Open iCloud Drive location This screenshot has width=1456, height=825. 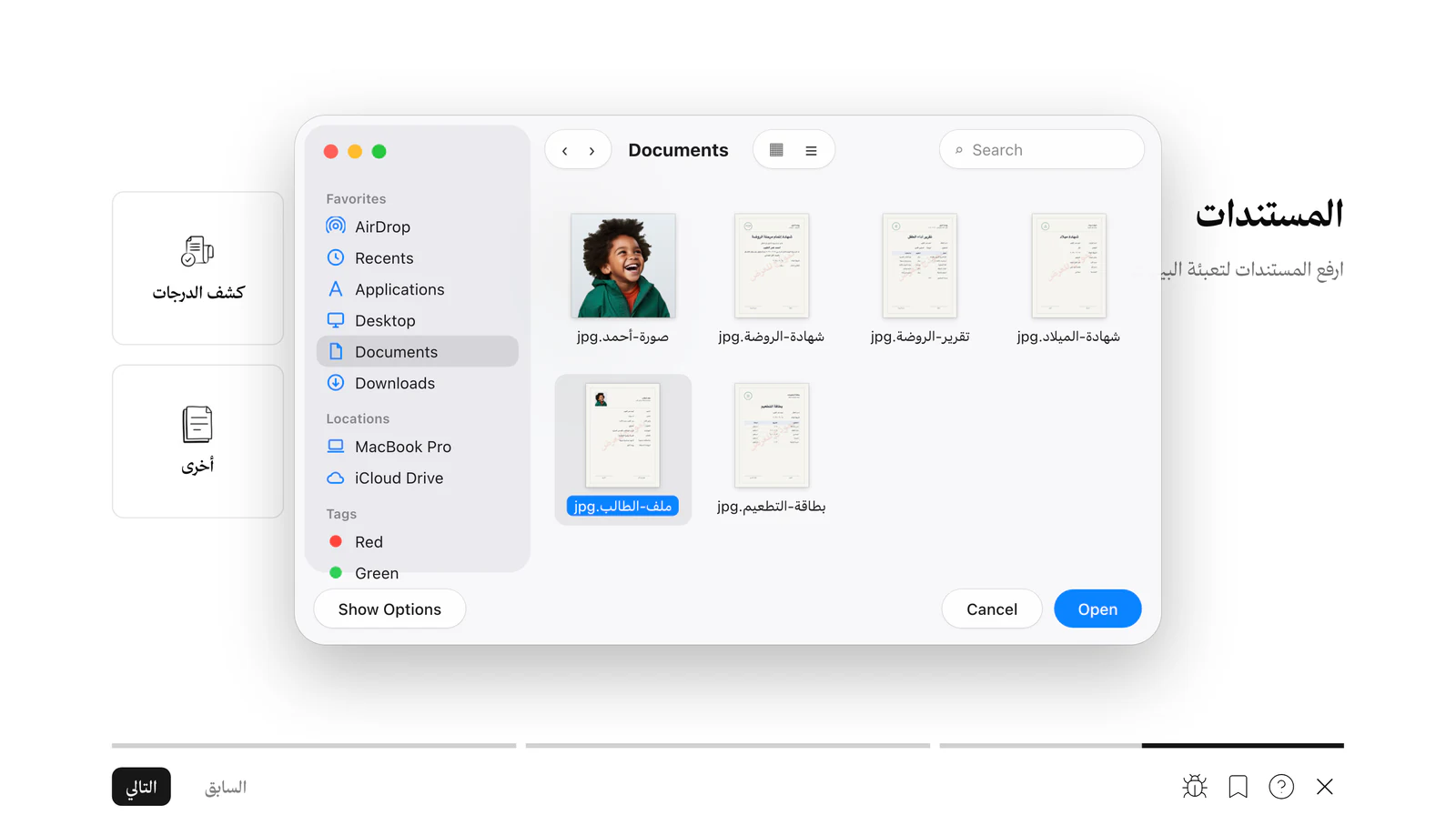[417, 478]
